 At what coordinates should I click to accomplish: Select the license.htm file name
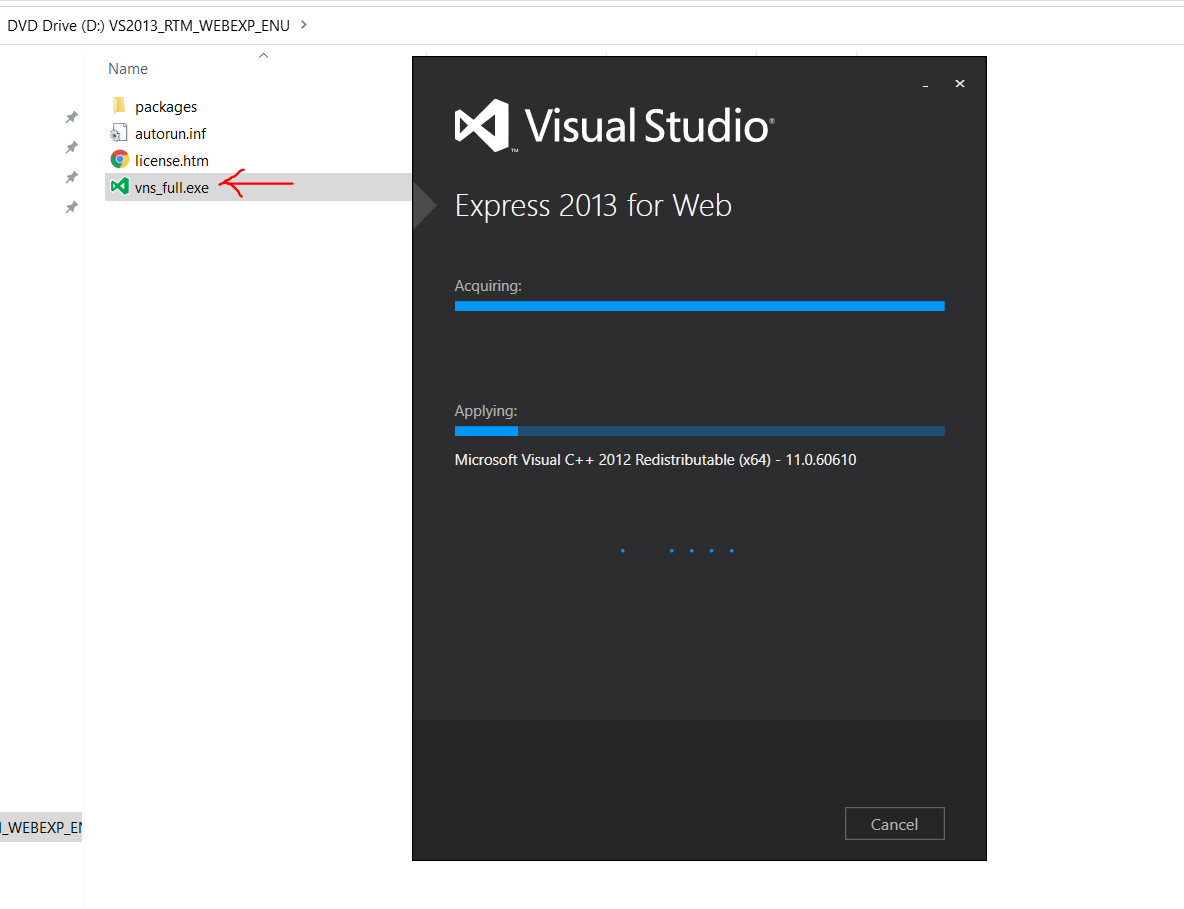pos(172,161)
